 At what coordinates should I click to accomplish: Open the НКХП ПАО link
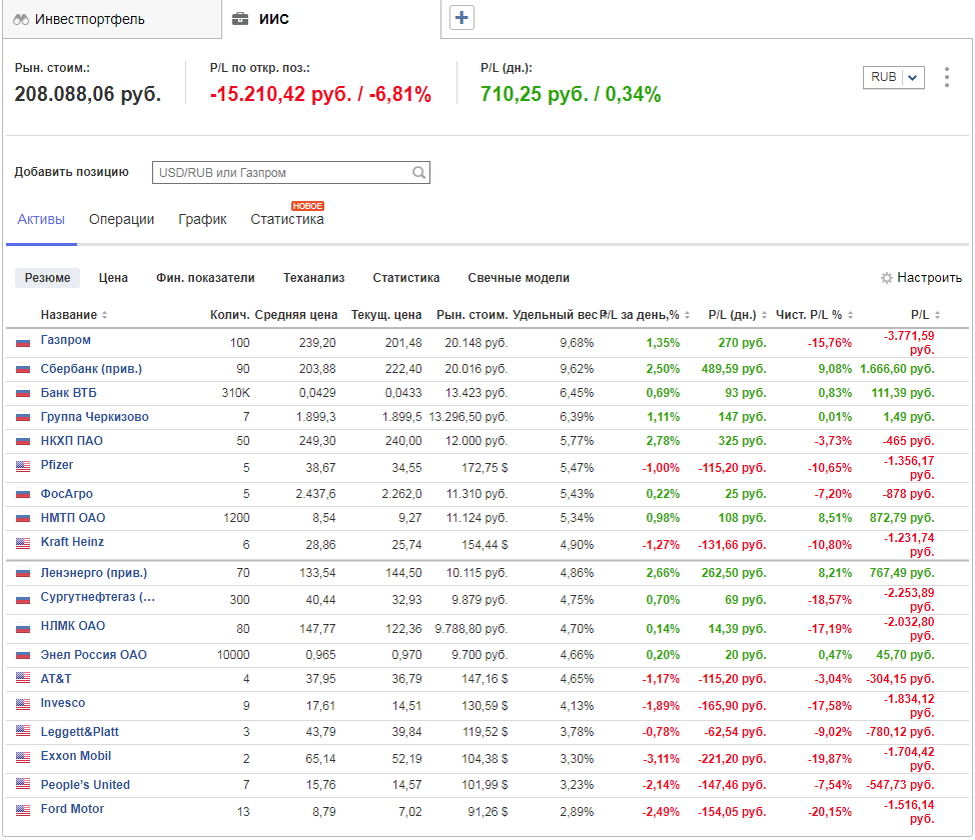pyautogui.click(x=72, y=441)
